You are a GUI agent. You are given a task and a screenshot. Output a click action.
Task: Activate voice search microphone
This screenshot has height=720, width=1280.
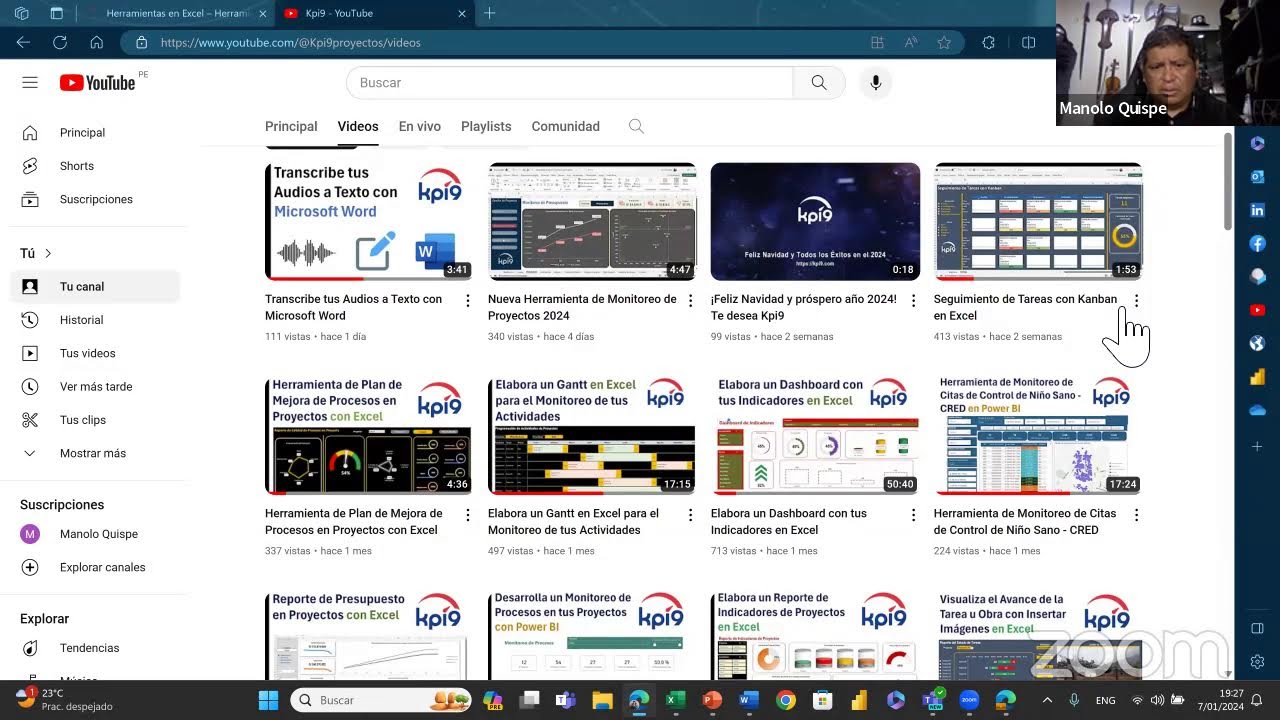875,83
